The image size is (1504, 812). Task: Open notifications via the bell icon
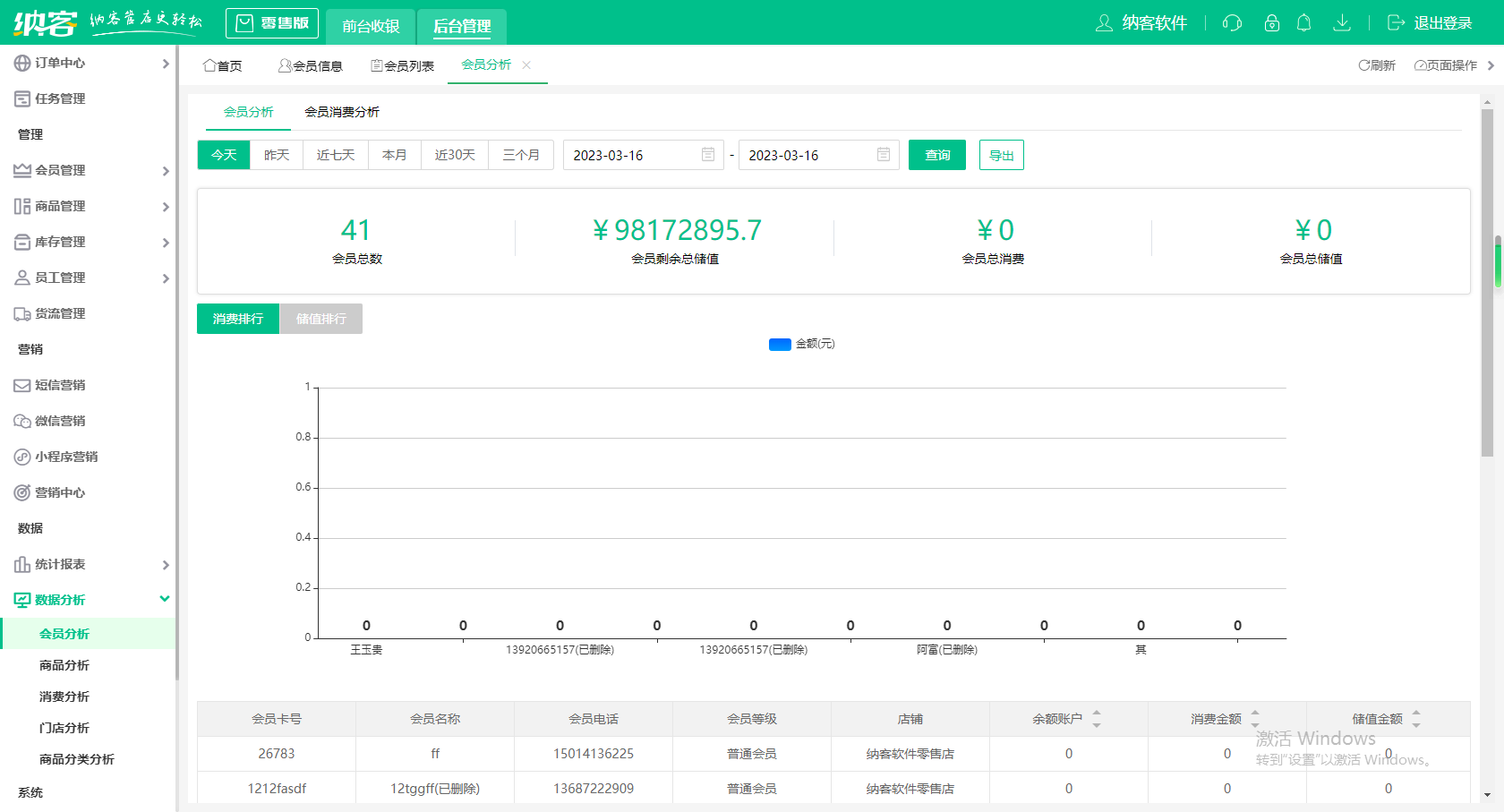1304,23
